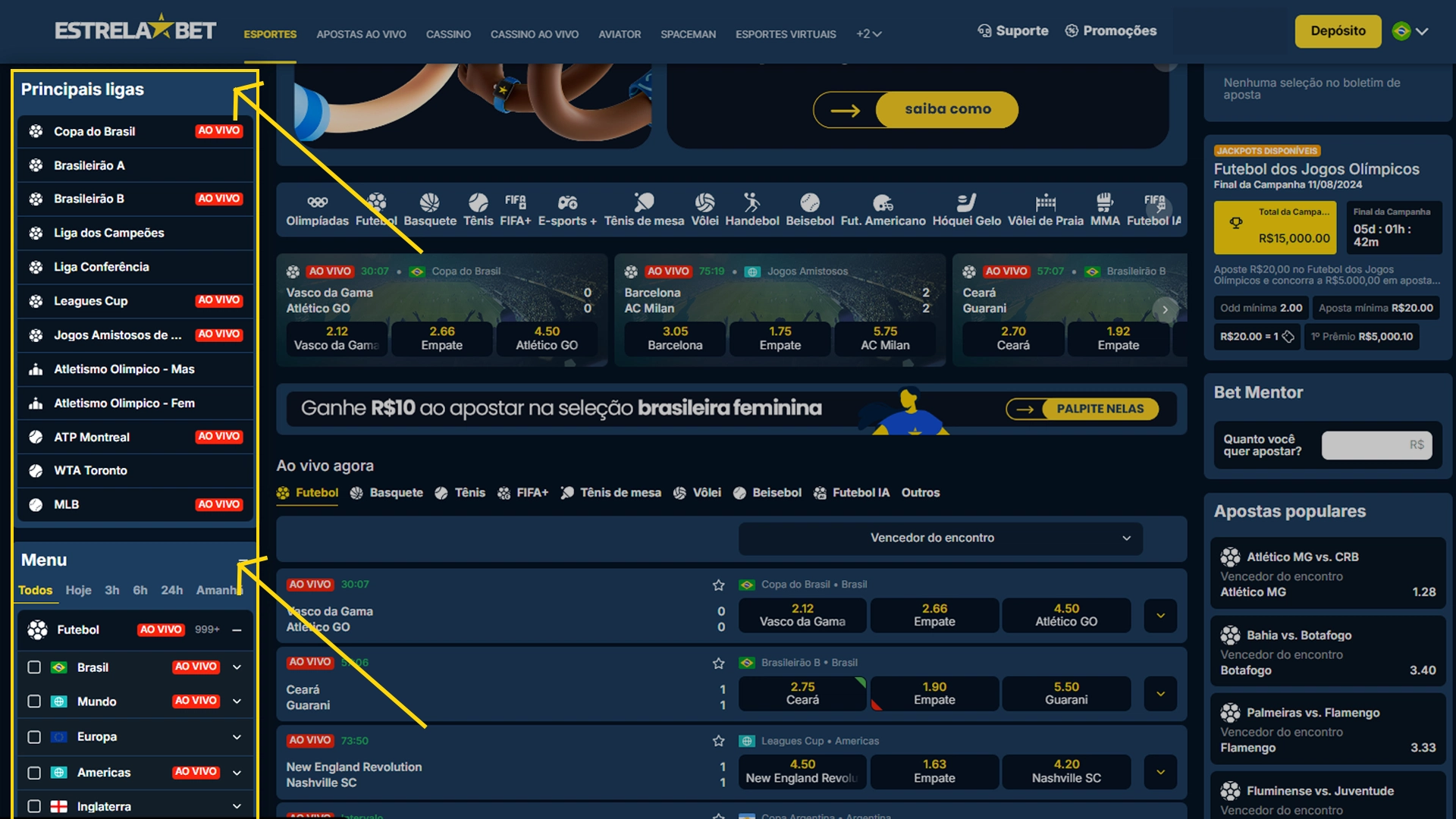1456x819 pixels.
Task: Open FIFA+ sport category icon
Action: click(515, 209)
